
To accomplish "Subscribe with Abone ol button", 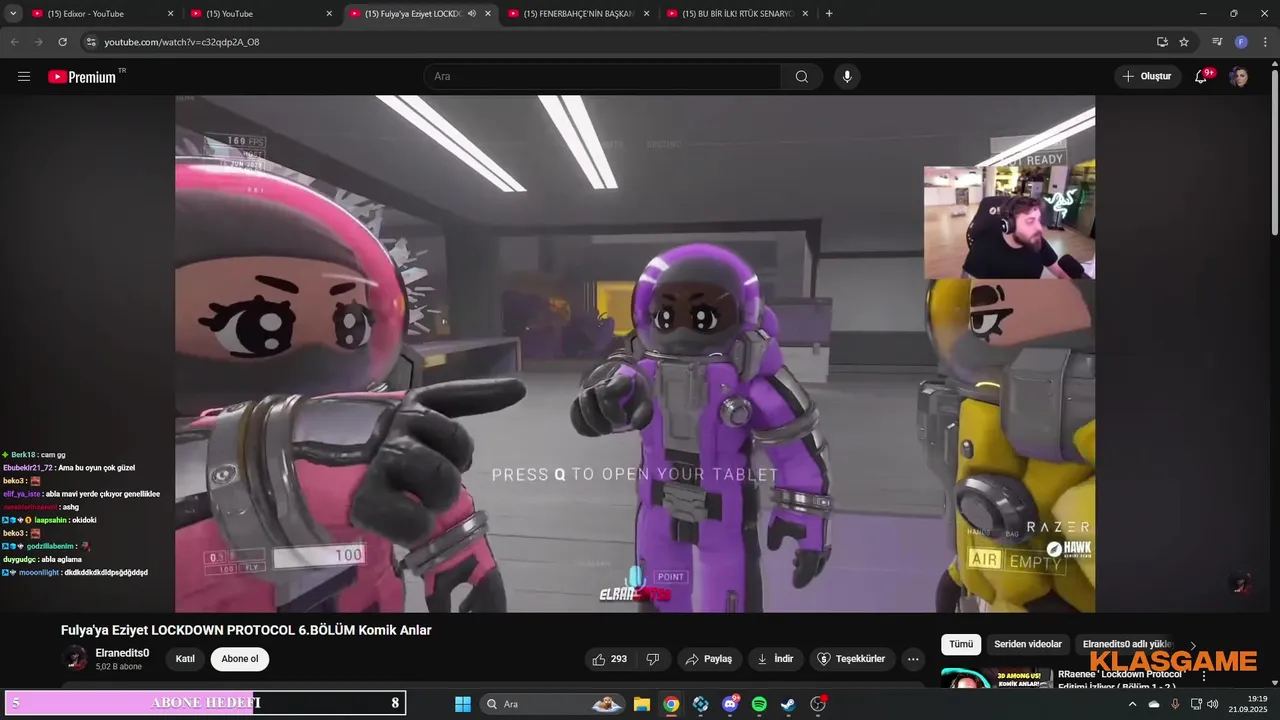I will click(240, 659).
